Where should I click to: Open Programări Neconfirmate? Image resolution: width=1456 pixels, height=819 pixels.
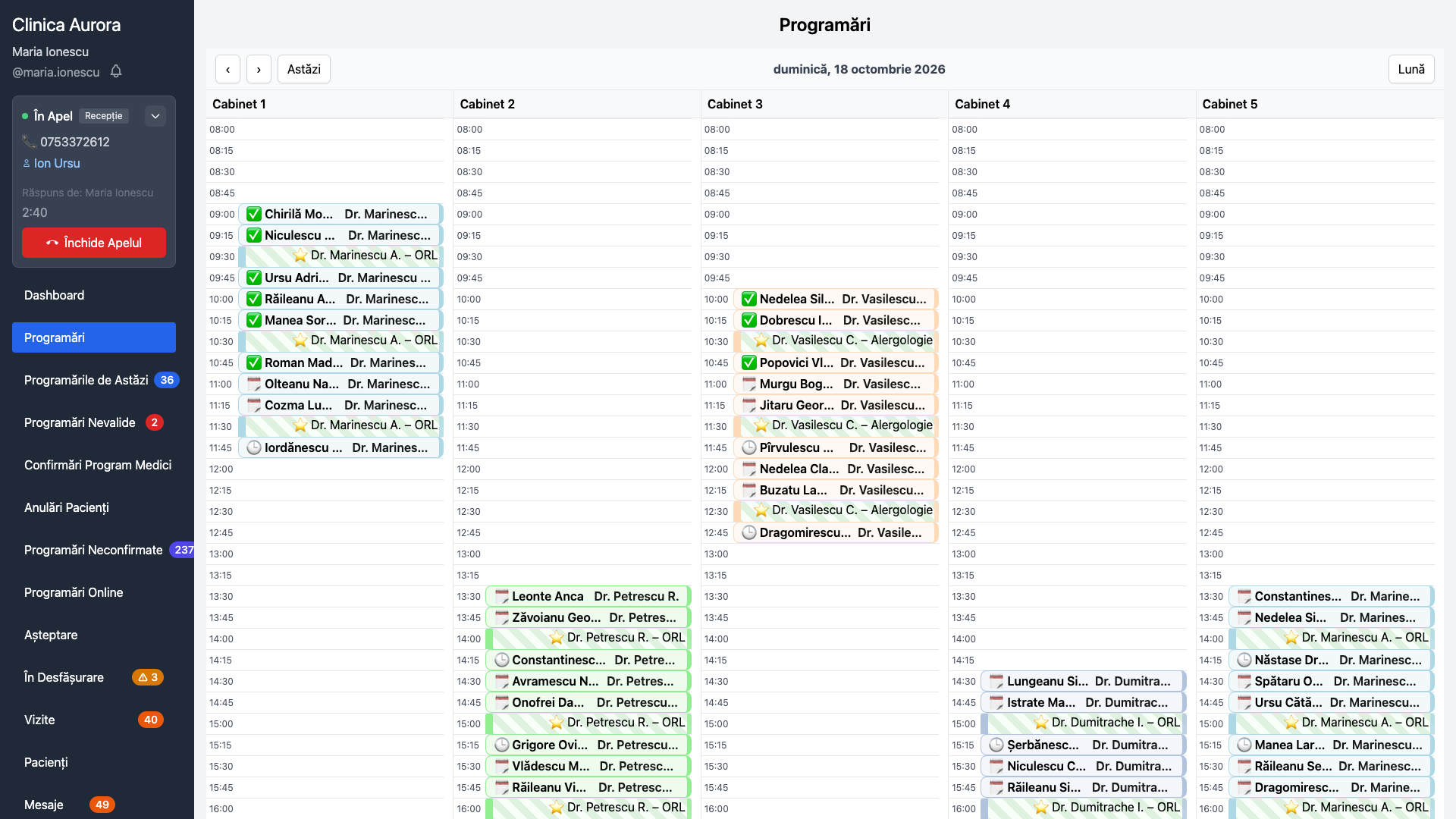coord(94,550)
